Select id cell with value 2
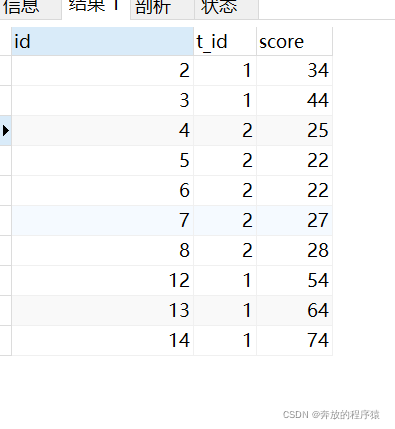This screenshot has height=429, width=395. pos(102,71)
